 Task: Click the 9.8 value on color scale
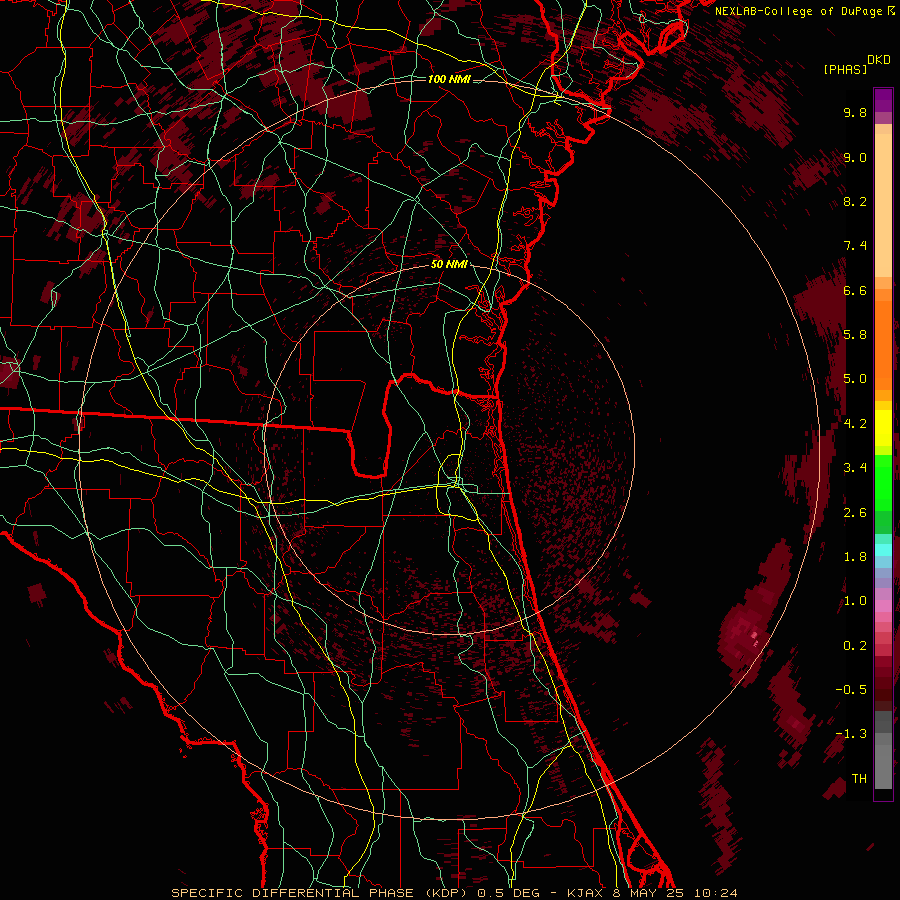(855, 112)
